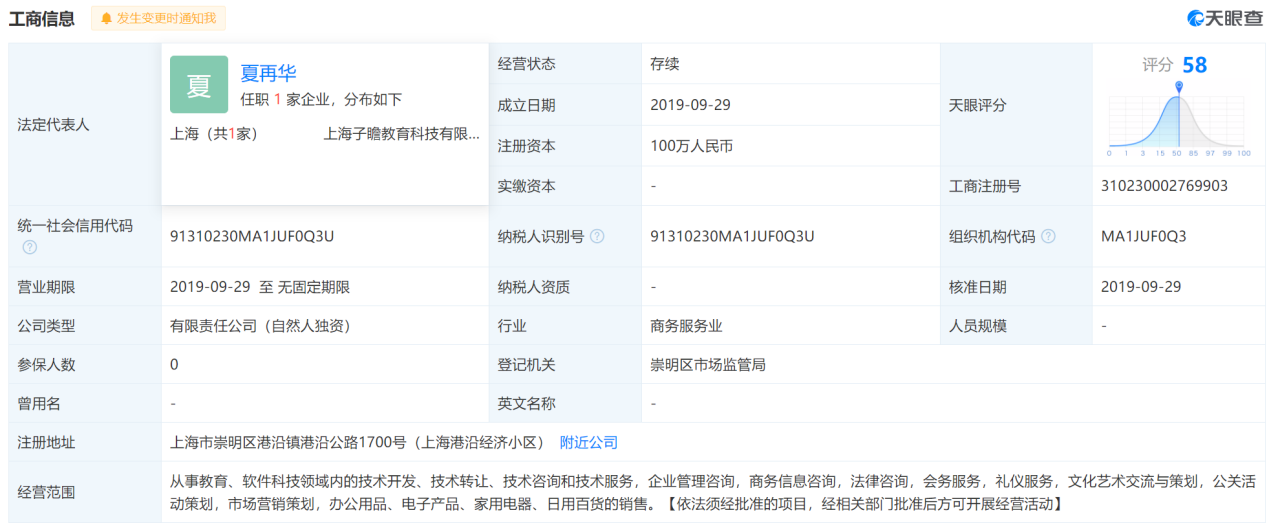The height and width of the screenshot is (532, 1280).
Task: Click the red company count after 任职
Action: point(277,99)
